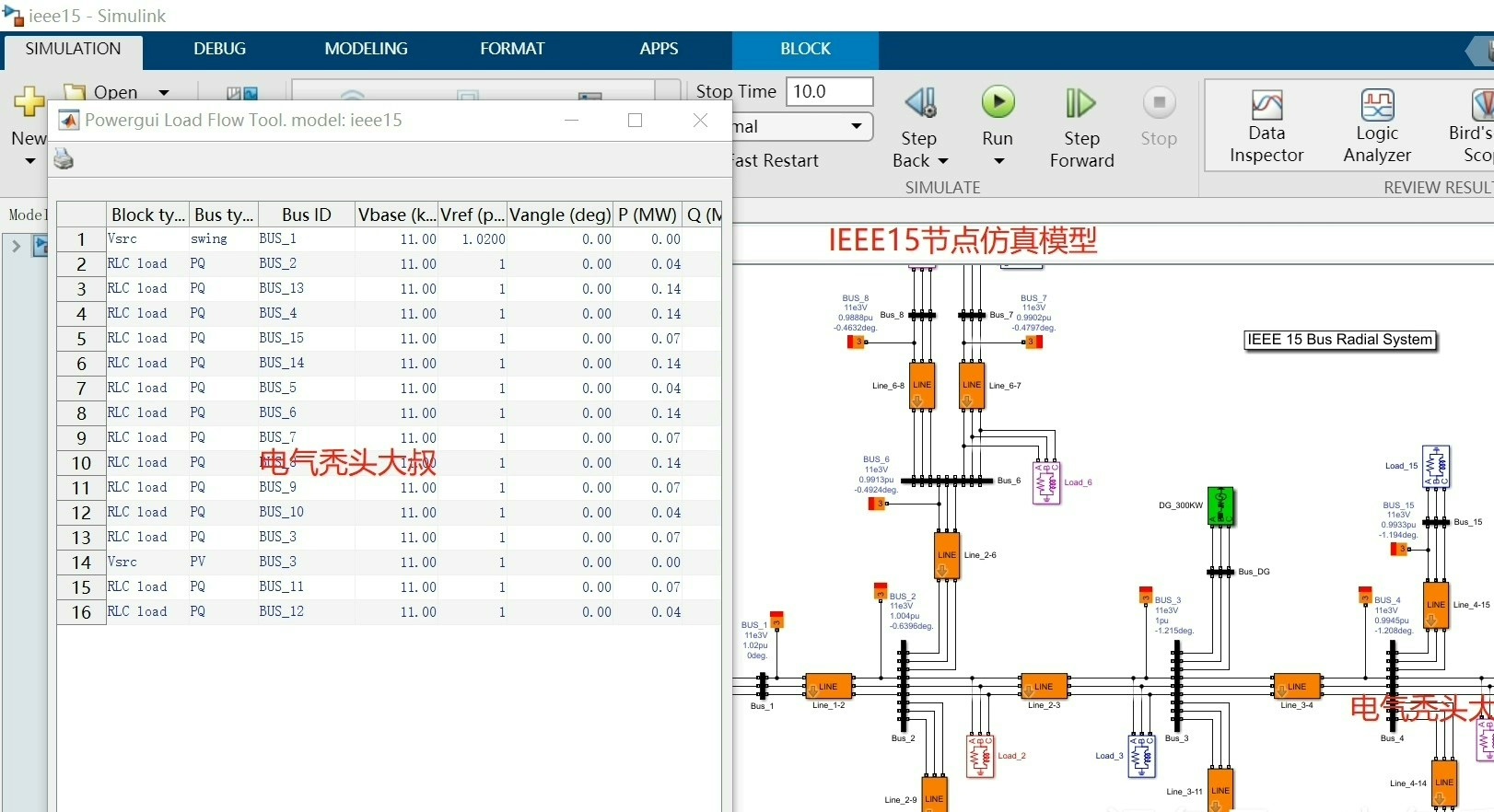Expand the Open button dropdown arrow
Image resolution: width=1494 pixels, height=812 pixels.
click(x=164, y=92)
